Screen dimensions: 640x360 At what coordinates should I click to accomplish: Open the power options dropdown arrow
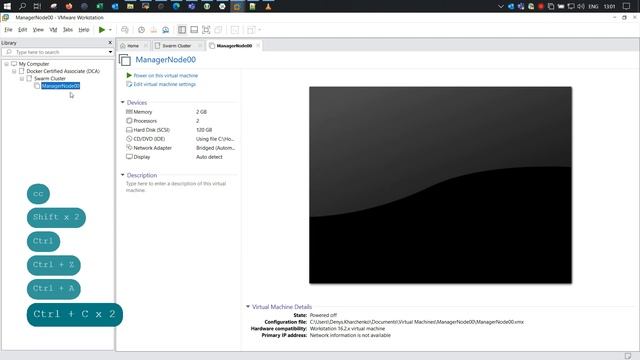110,30
